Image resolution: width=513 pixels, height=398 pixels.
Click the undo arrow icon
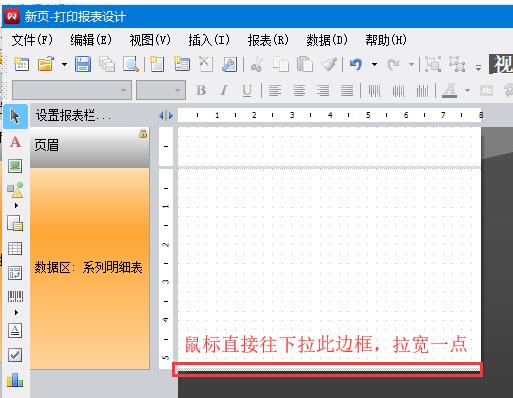[x=356, y=64]
